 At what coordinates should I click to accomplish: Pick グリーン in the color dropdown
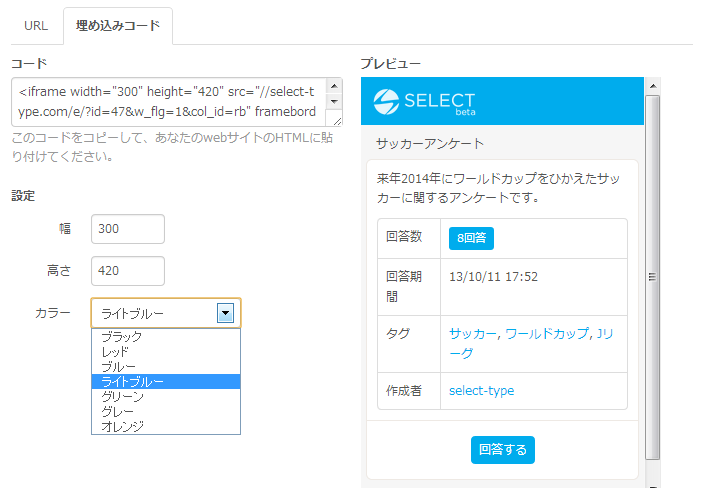click(x=122, y=397)
